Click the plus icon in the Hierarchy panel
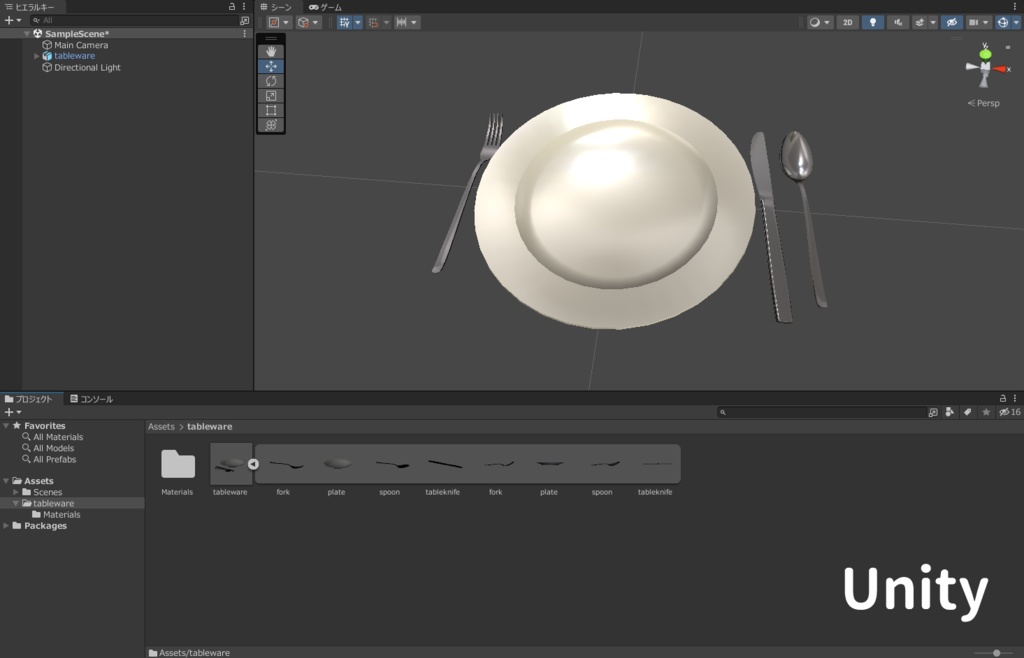 pos(7,20)
